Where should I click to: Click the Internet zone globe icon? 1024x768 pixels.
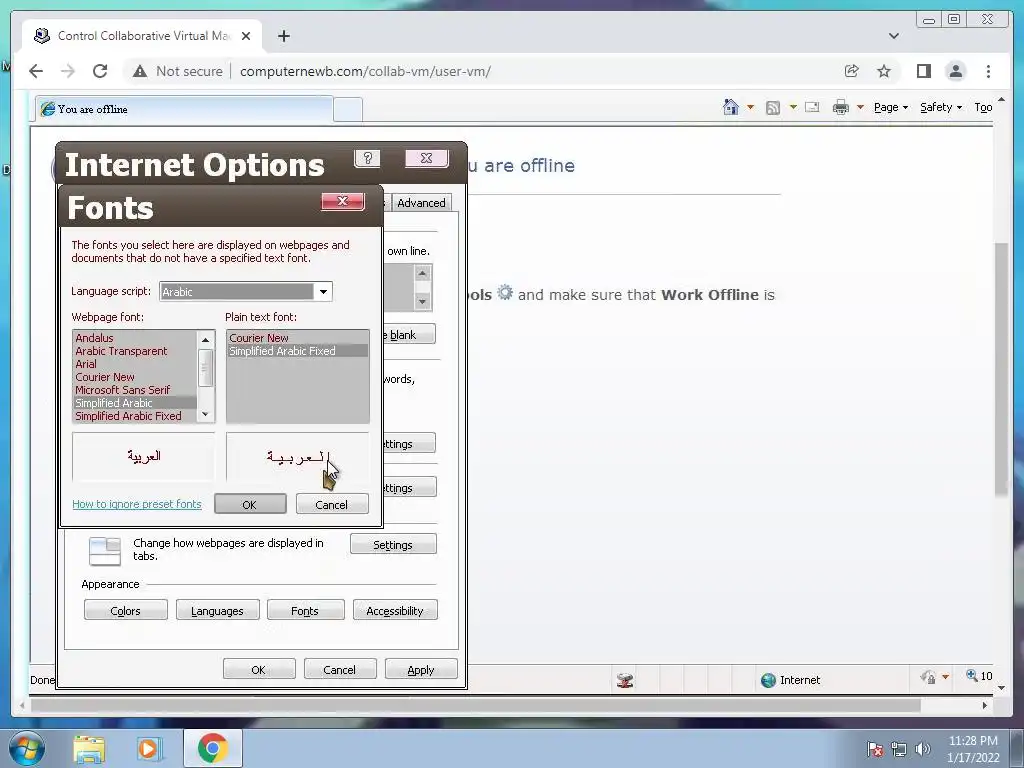(768, 680)
